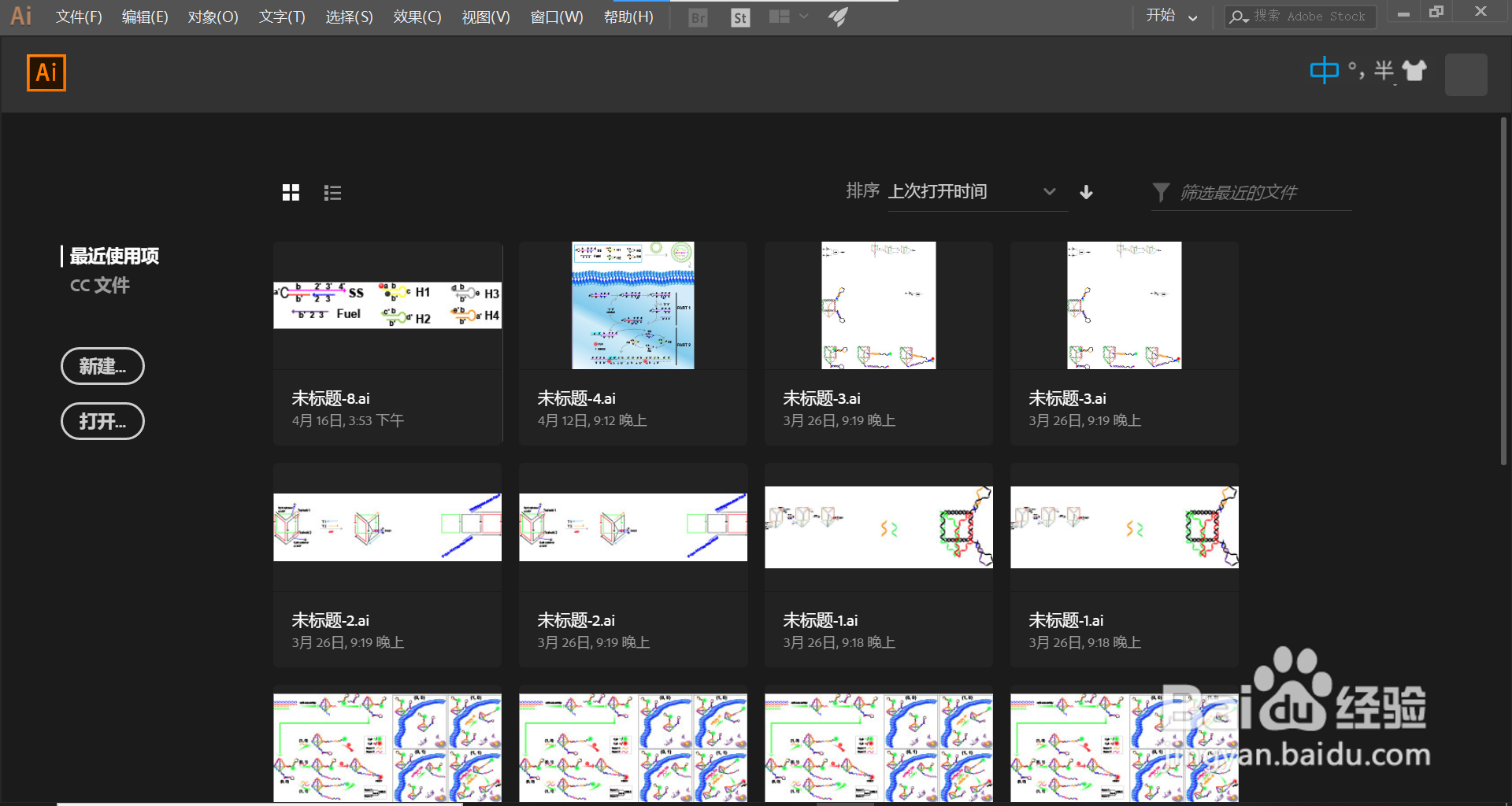This screenshot has width=1512, height=806.
Task: Expand the arrange documents dropdown arrow
Action: (804, 17)
